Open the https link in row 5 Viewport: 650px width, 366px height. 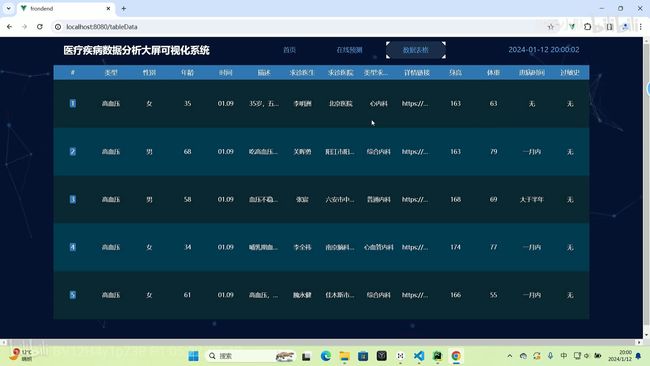[x=415, y=295]
